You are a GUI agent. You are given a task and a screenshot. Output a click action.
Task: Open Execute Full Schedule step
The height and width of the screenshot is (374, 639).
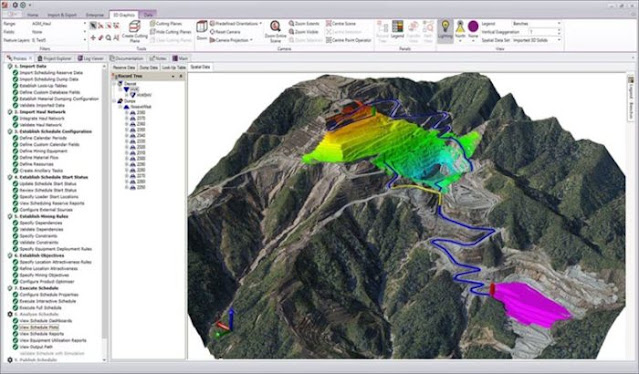(x=40, y=308)
